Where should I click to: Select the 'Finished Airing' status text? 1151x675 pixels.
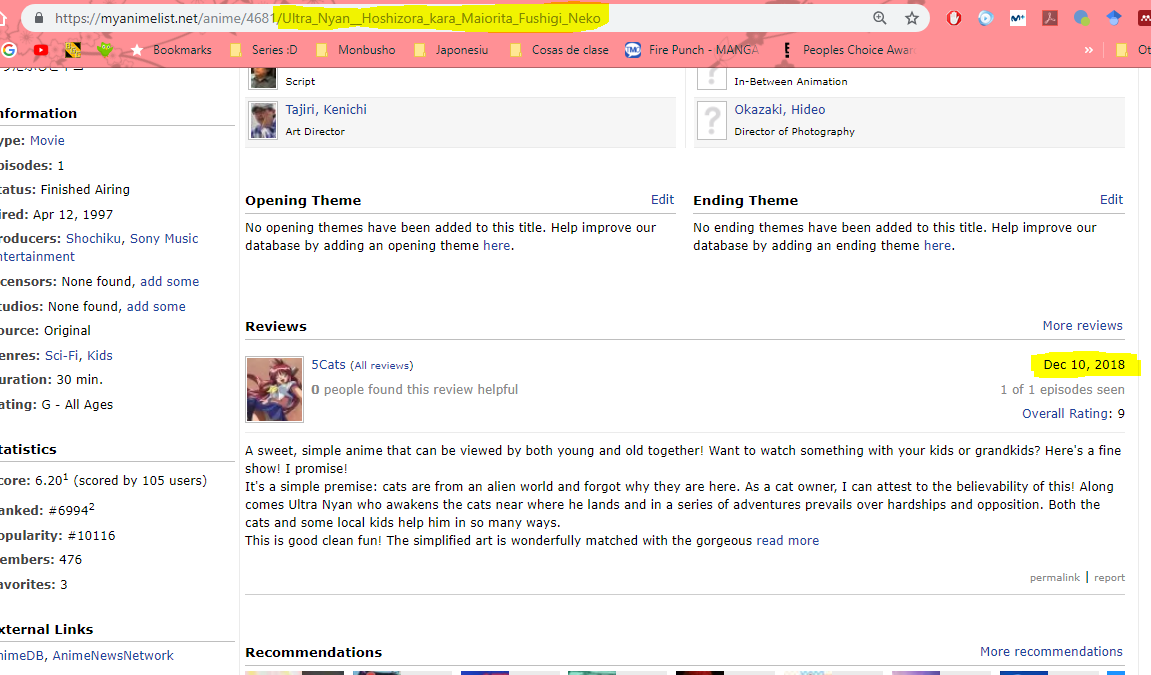pyautogui.click(x=85, y=189)
